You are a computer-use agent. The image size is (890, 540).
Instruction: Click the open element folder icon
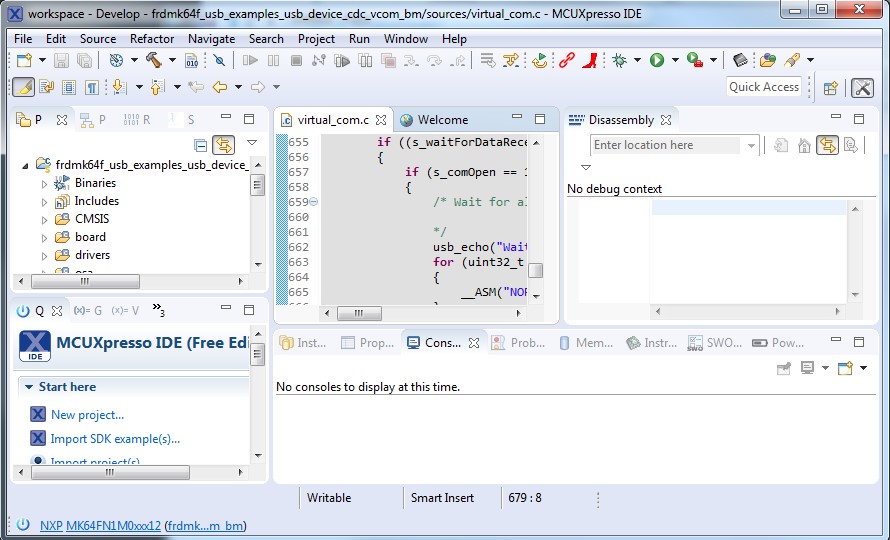click(x=767, y=60)
